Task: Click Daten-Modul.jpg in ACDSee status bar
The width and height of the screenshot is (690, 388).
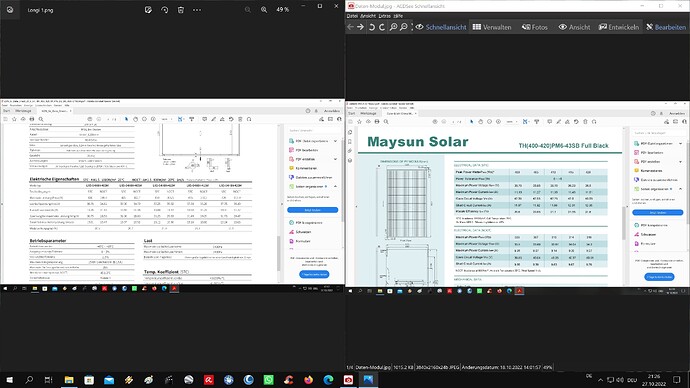Action: pyautogui.click(x=373, y=367)
